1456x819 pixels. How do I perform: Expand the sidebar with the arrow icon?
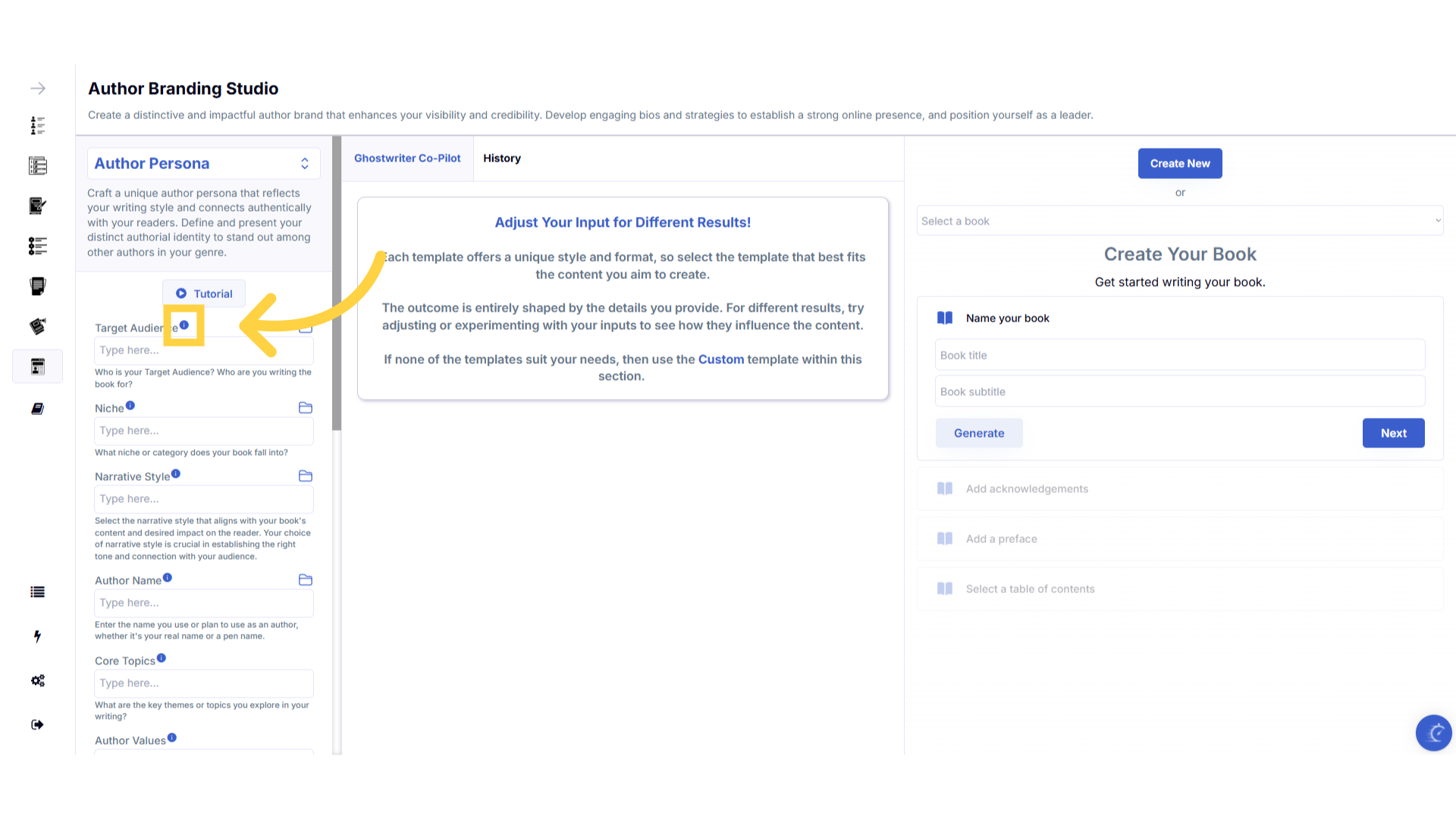(x=38, y=89)
